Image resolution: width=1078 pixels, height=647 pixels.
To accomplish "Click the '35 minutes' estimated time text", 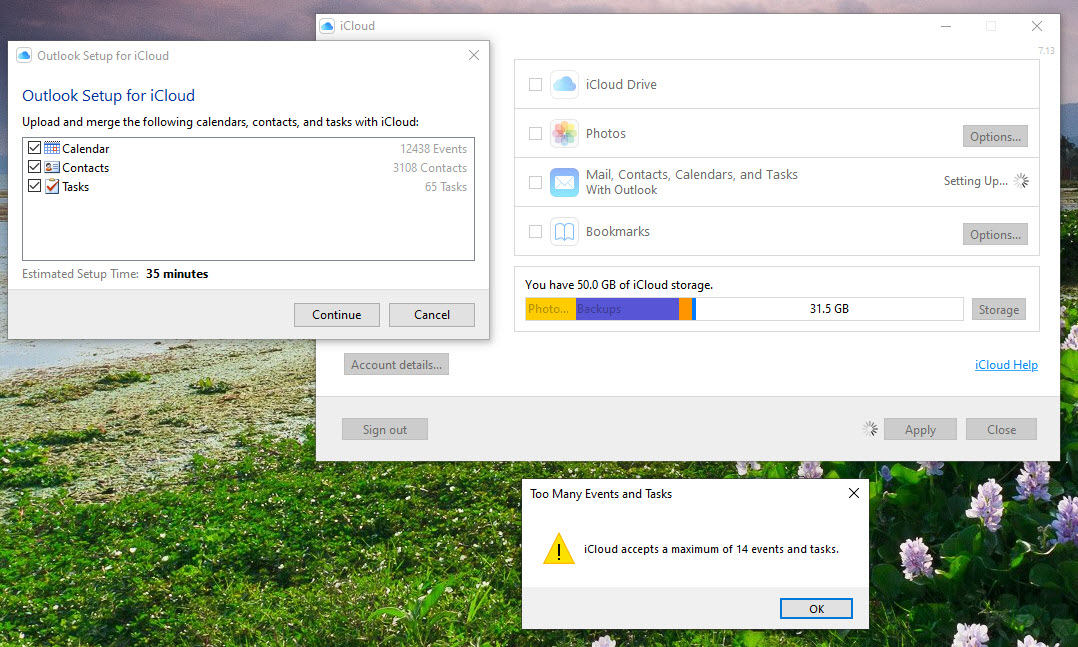I will coord(177,274).
